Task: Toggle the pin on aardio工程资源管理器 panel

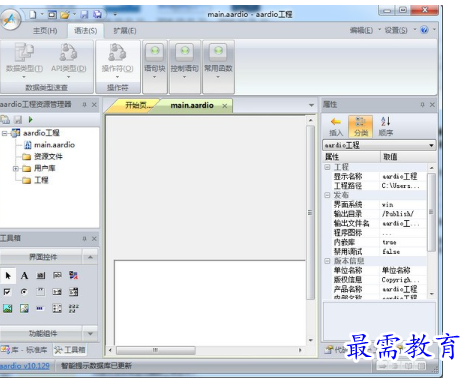Action: point(84,105)
